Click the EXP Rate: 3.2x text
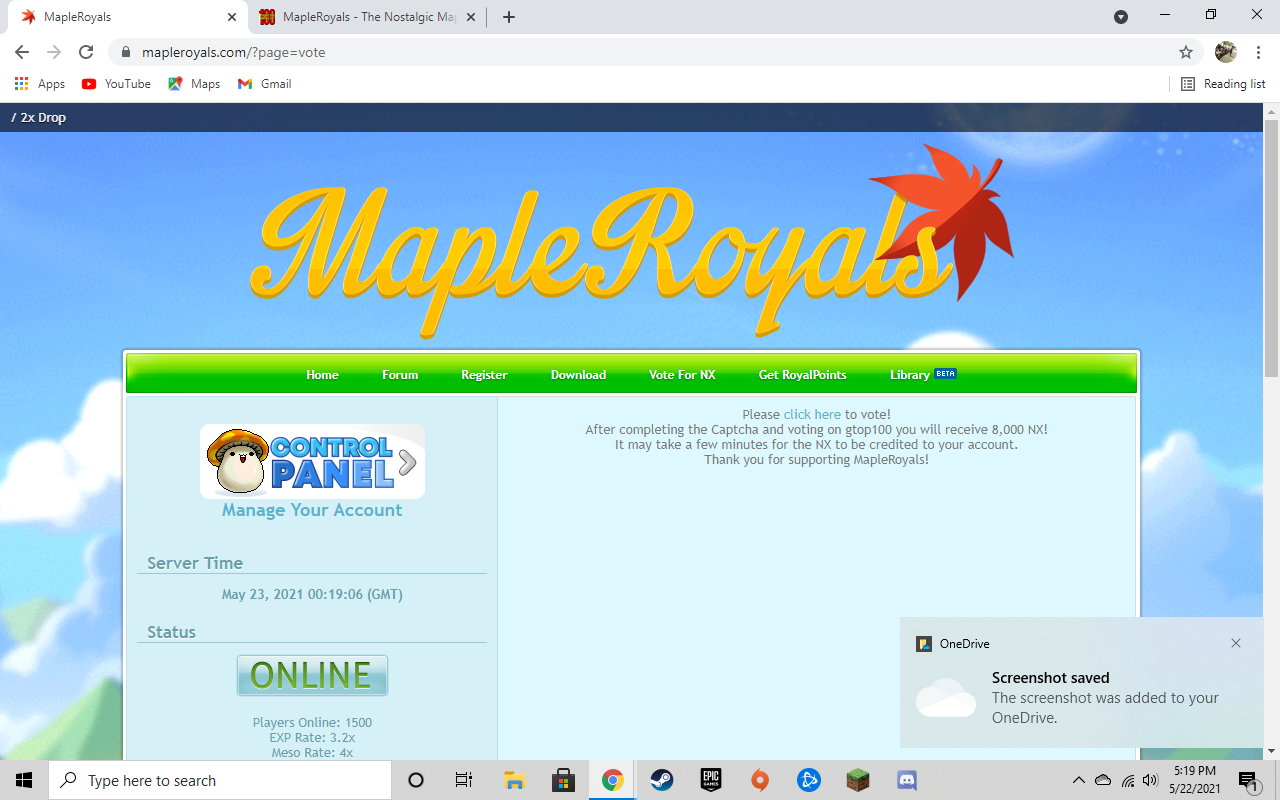The height and width of the screenshot is (800, 1280). tap(312, 737)
